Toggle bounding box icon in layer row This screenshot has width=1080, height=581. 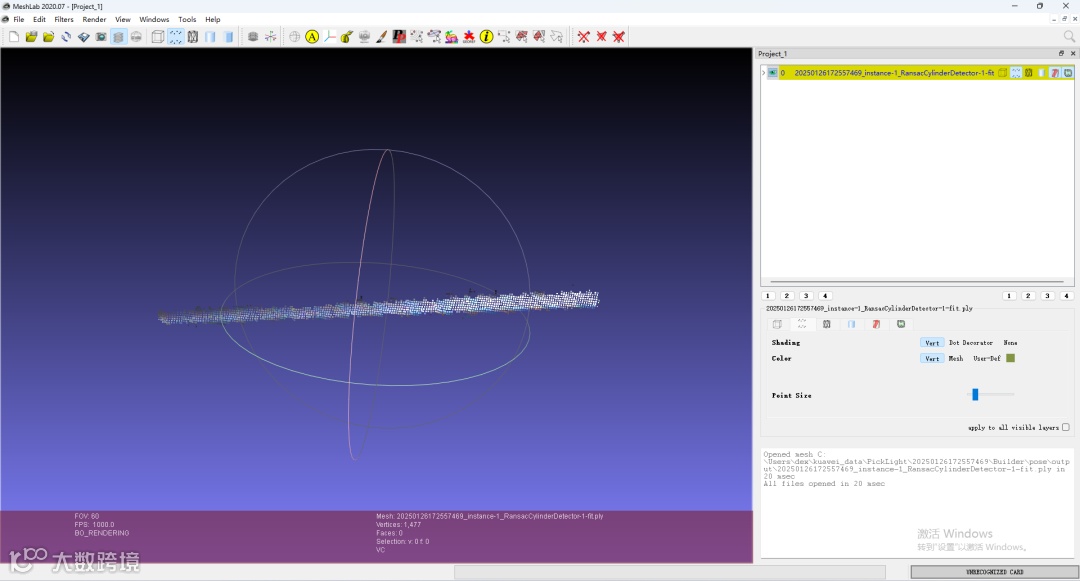(1003, 72)
